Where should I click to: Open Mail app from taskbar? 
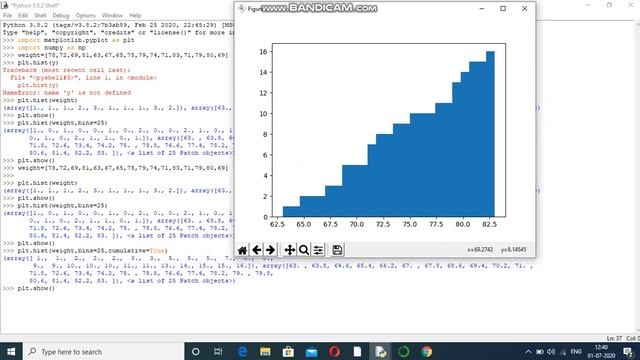311,351
